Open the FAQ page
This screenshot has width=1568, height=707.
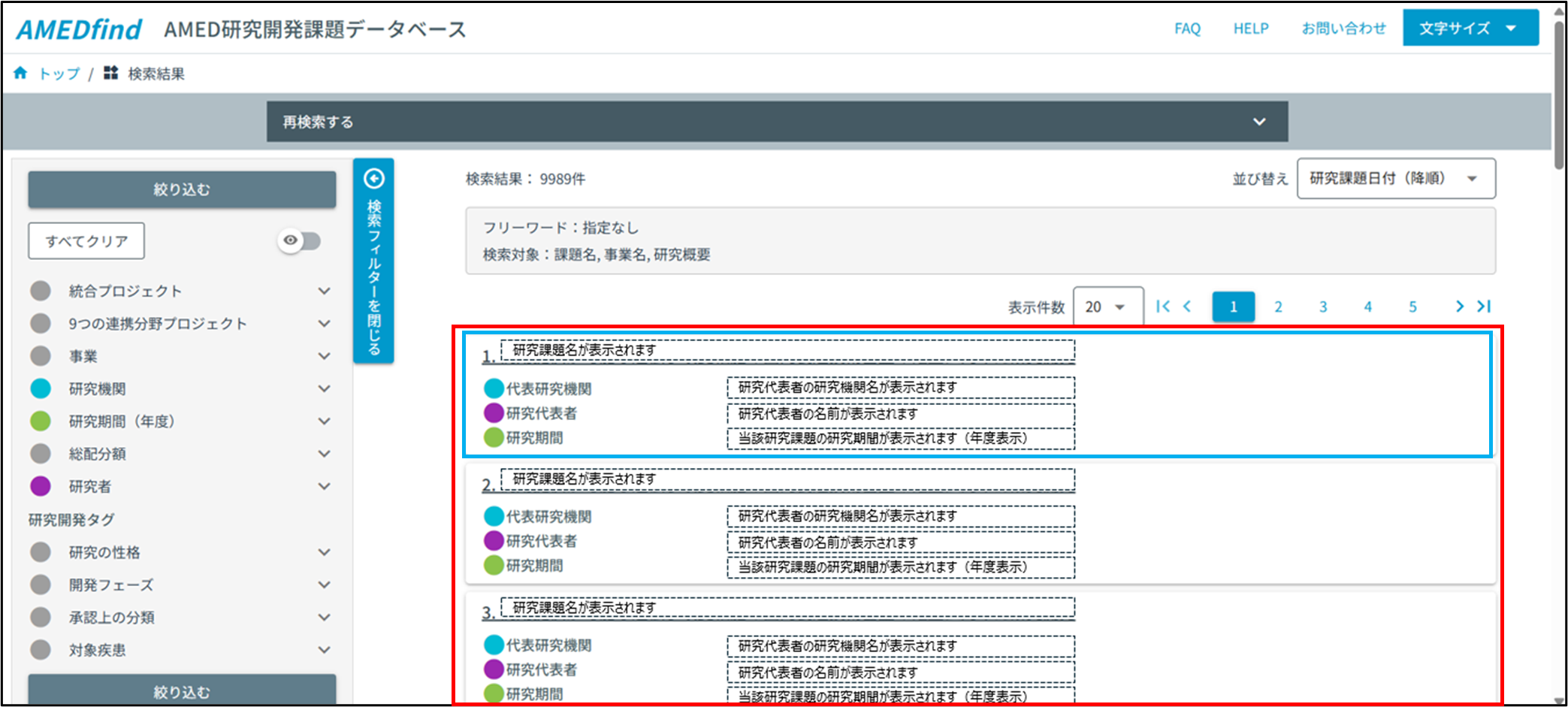(x=1187, y=29)
